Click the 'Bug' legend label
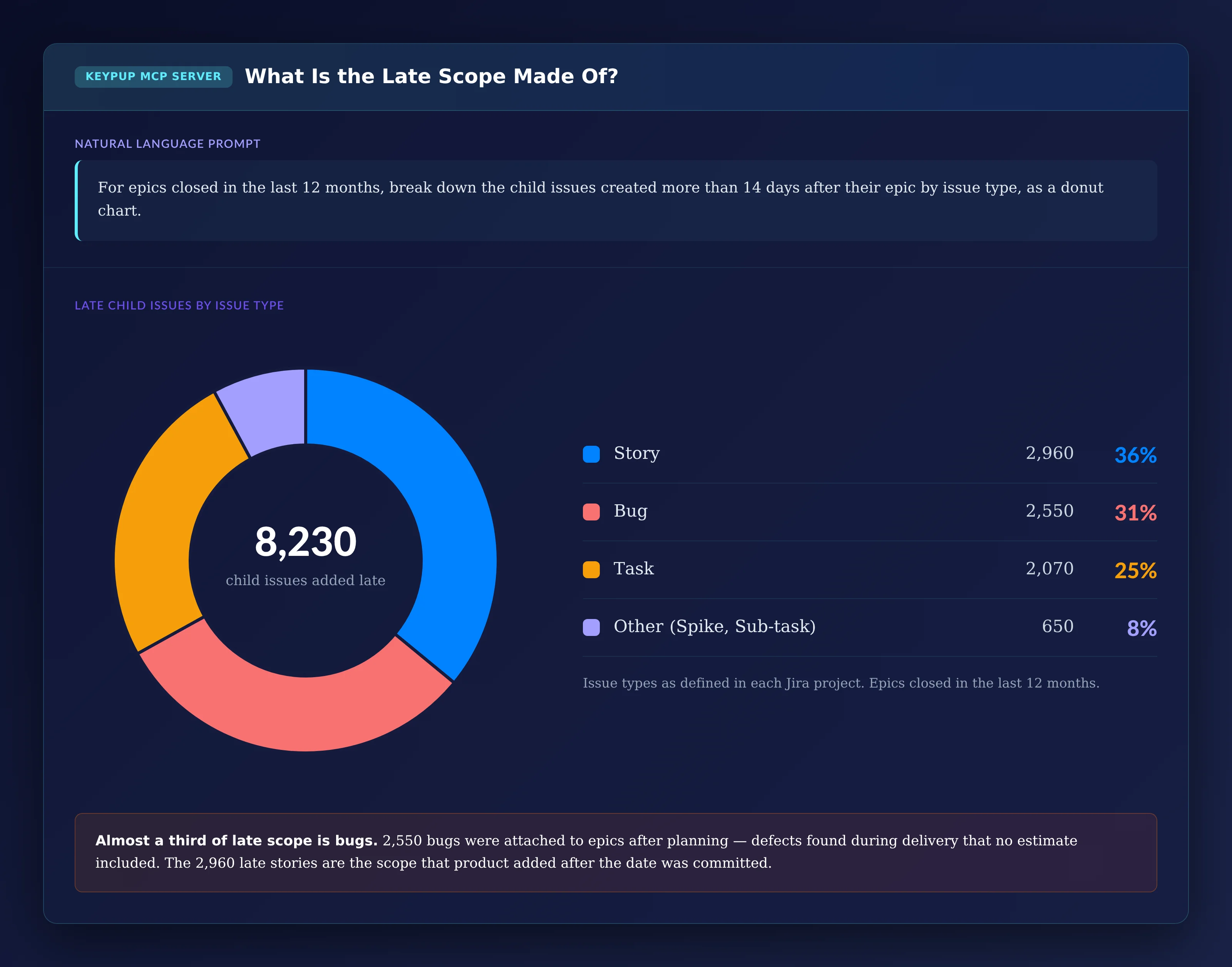 click(x=630, y=511)
